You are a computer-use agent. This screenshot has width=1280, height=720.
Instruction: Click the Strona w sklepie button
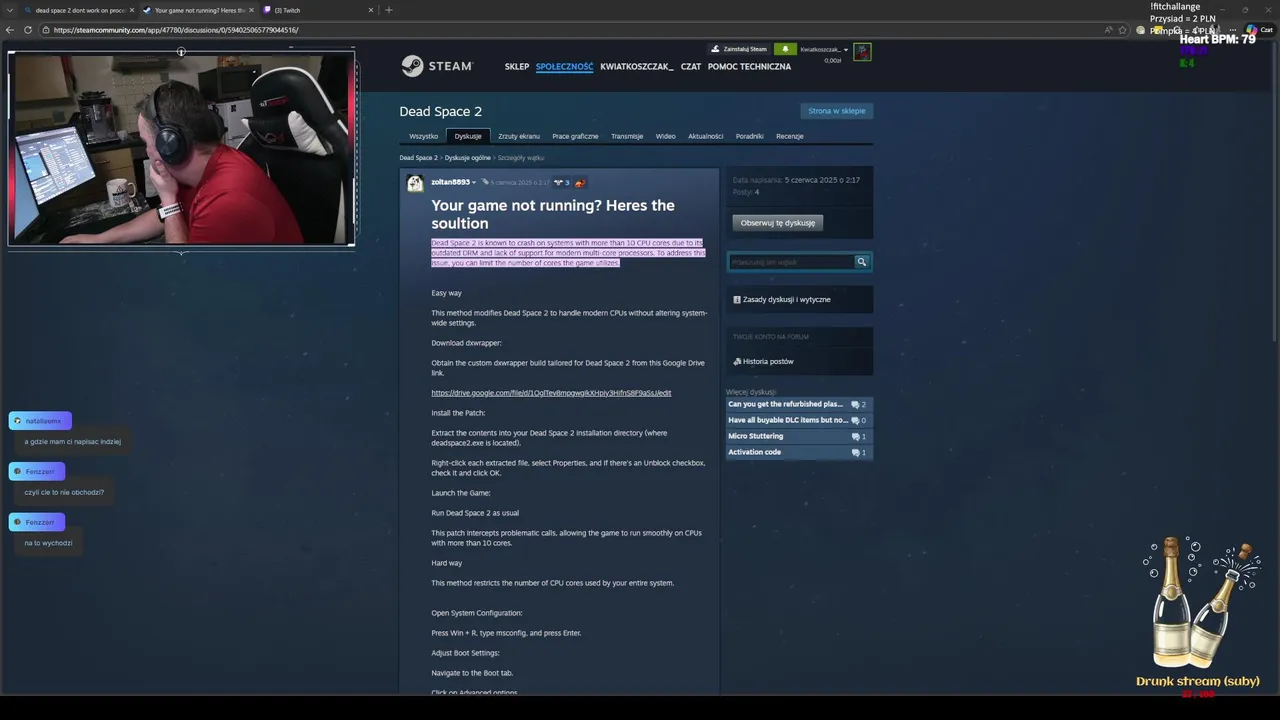click(837, 111)
